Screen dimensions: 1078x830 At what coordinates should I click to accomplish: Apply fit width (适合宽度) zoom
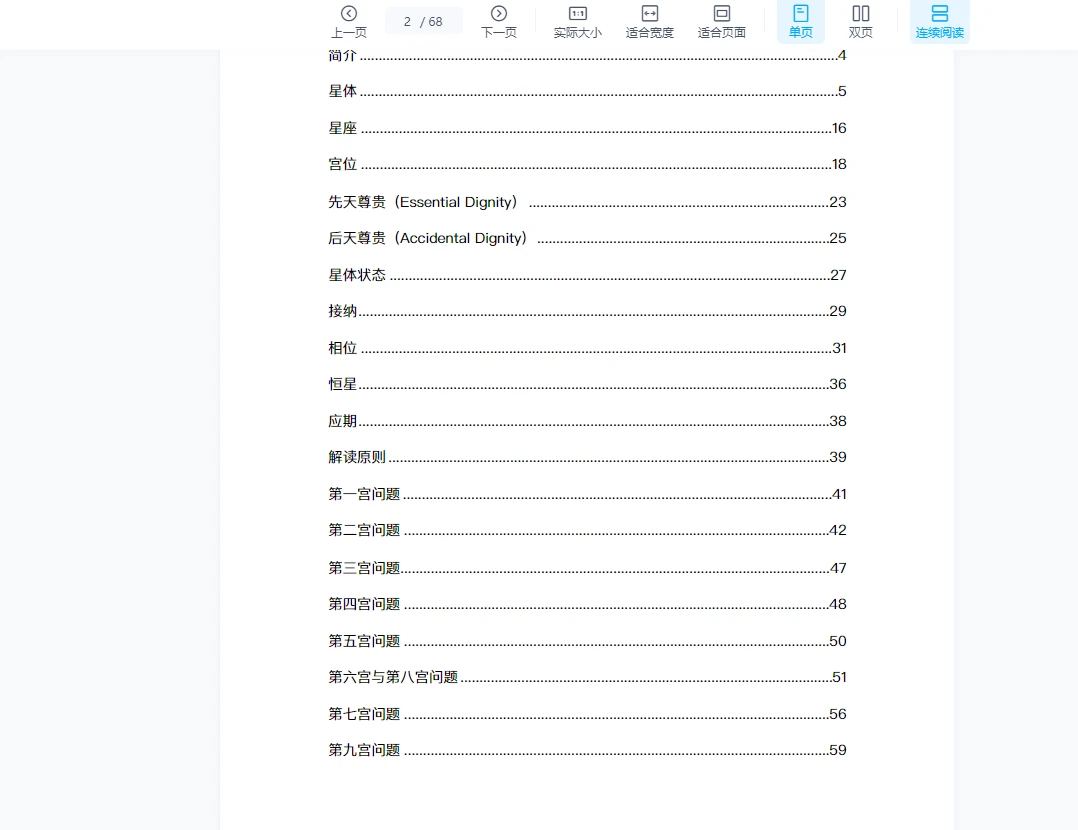pyautogui.click(x=649, y=22)
